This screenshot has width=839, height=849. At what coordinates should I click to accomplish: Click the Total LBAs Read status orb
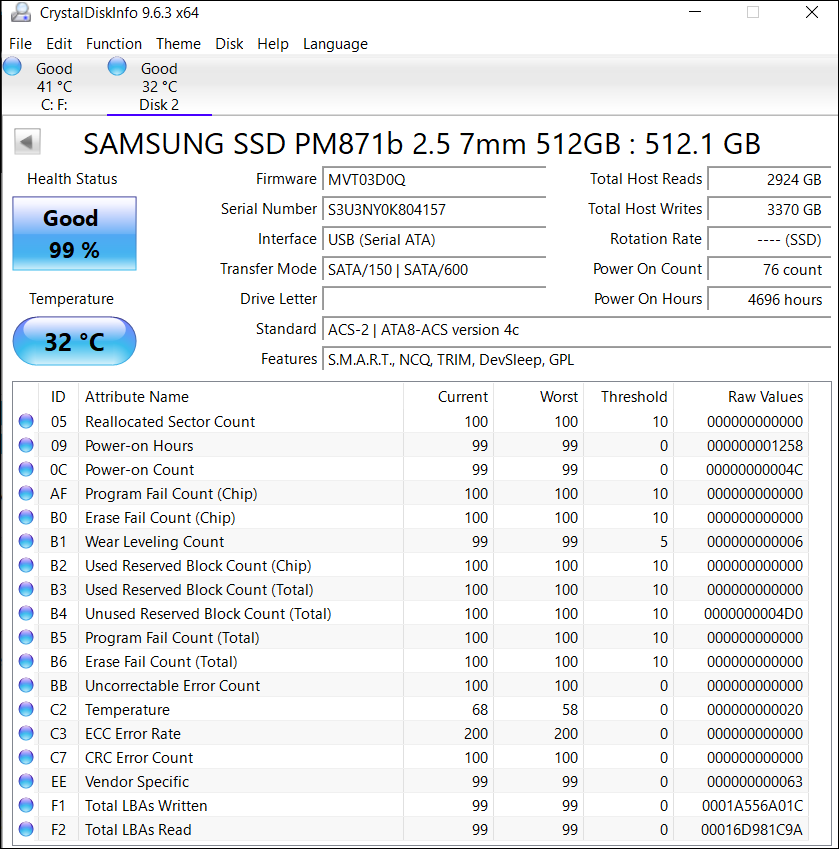(26, 830)
